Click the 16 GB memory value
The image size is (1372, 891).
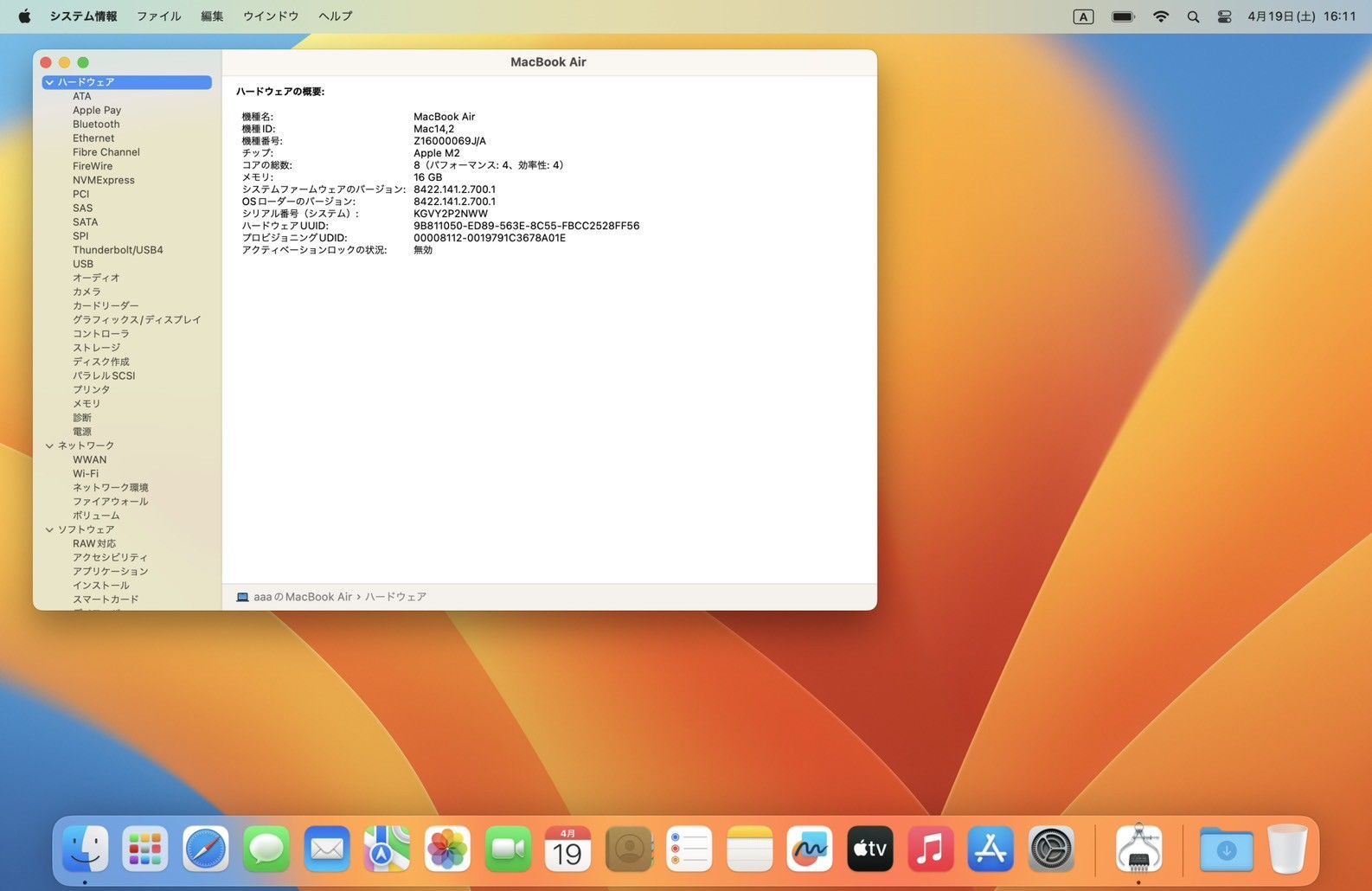[428, 177]
